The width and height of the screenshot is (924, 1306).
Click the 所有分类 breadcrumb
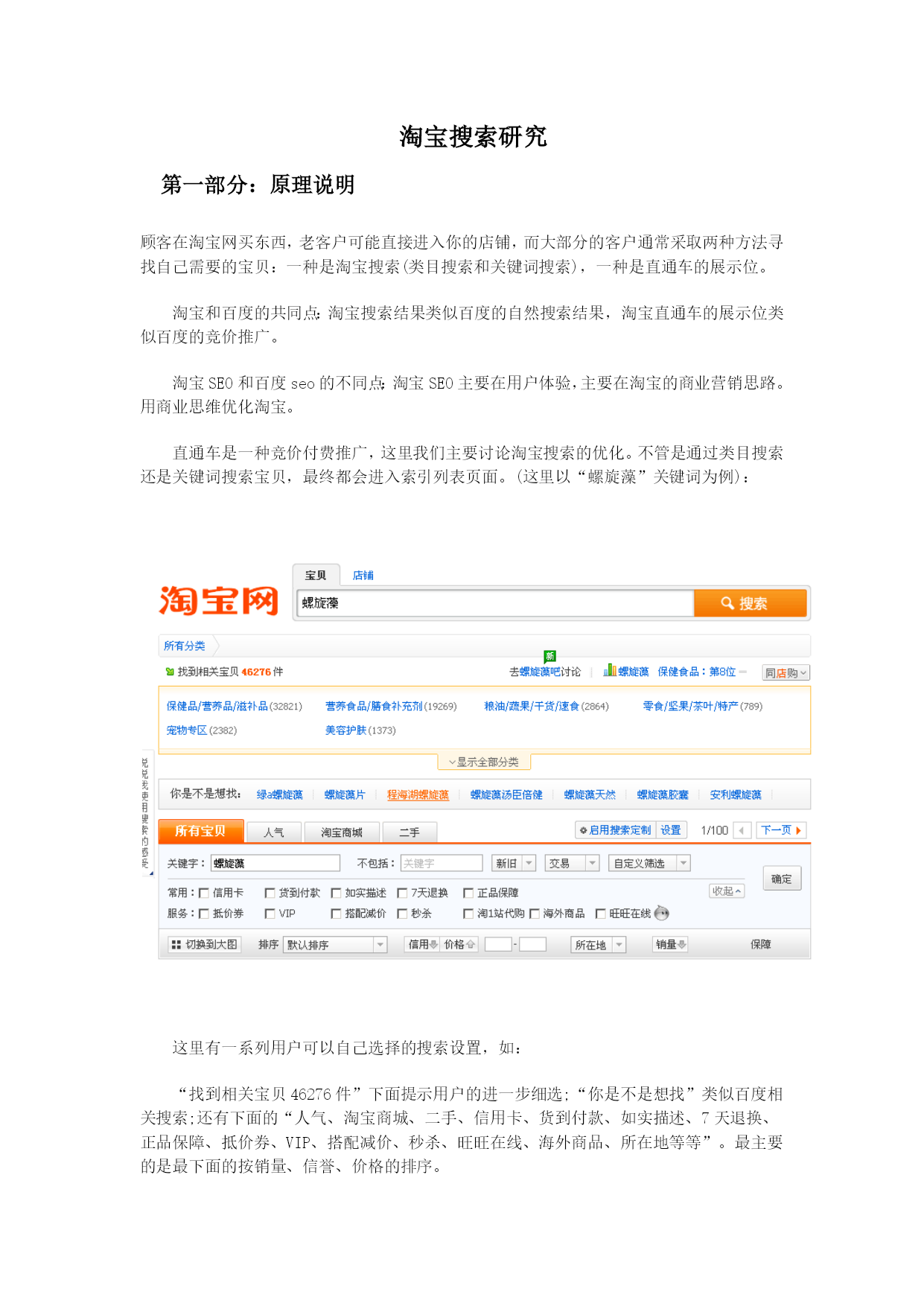[185, 646]
